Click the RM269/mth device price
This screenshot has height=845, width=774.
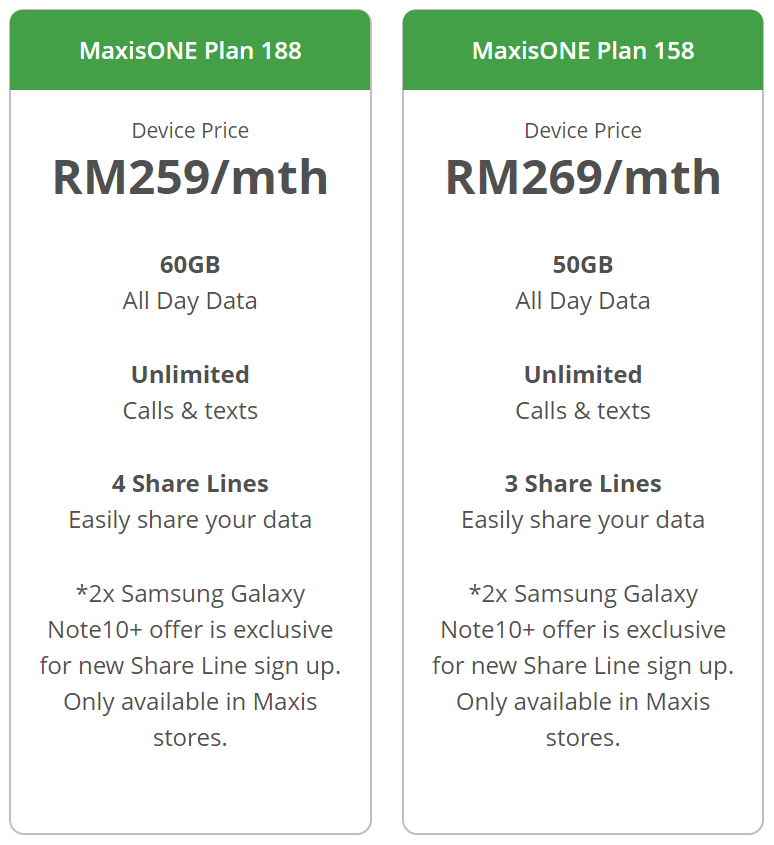pos(583,177)
